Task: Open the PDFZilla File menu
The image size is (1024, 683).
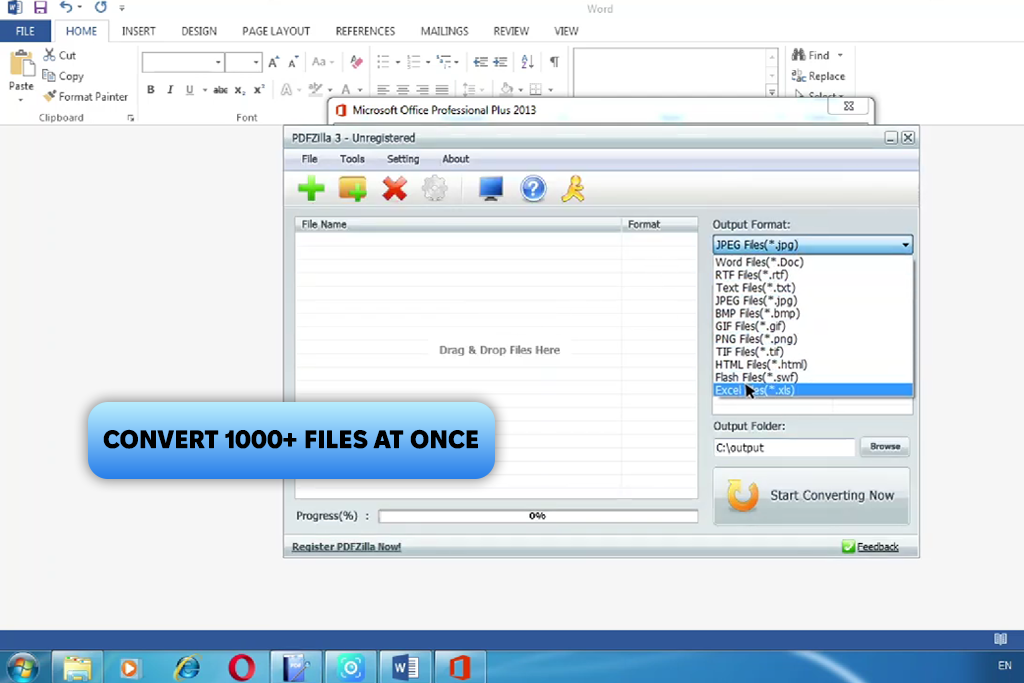Action: 310,159
